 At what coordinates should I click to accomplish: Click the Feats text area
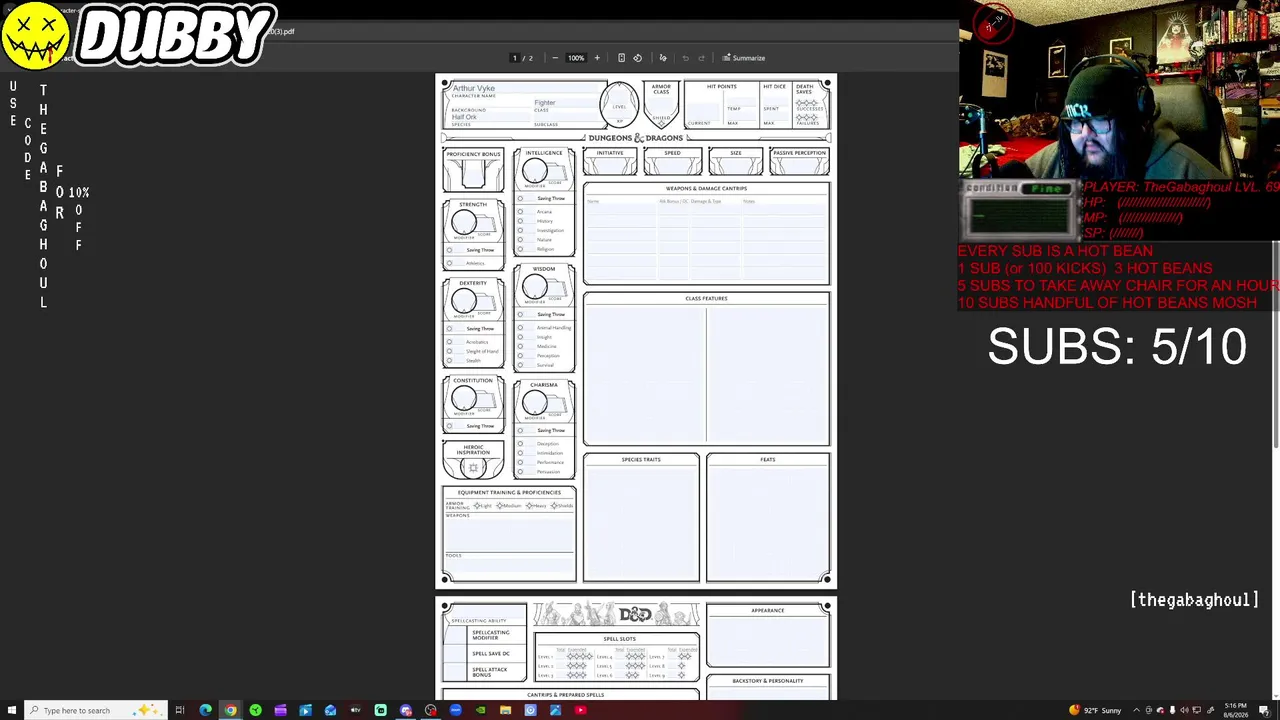pos(768,521)
